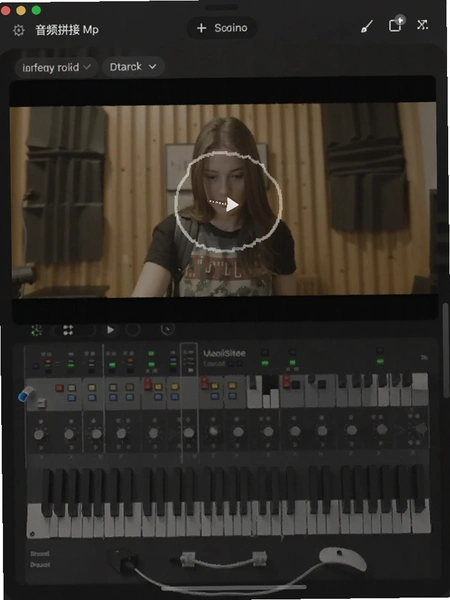The height and width of the screenshot is (600, 450).
Task: Click the 'Draaat' label at the bottom left
Action: tap(40, 565)
